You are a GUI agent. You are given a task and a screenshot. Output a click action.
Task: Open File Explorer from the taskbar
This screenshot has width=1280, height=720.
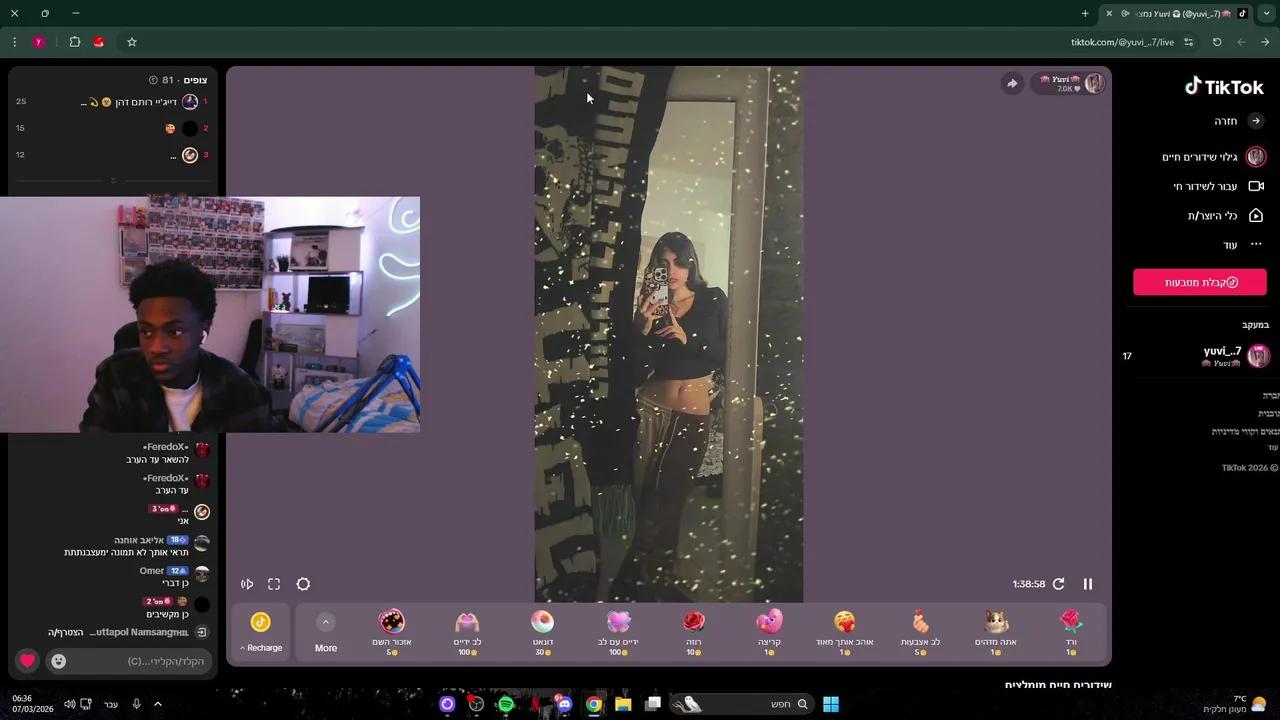click(x=623, y=704)
